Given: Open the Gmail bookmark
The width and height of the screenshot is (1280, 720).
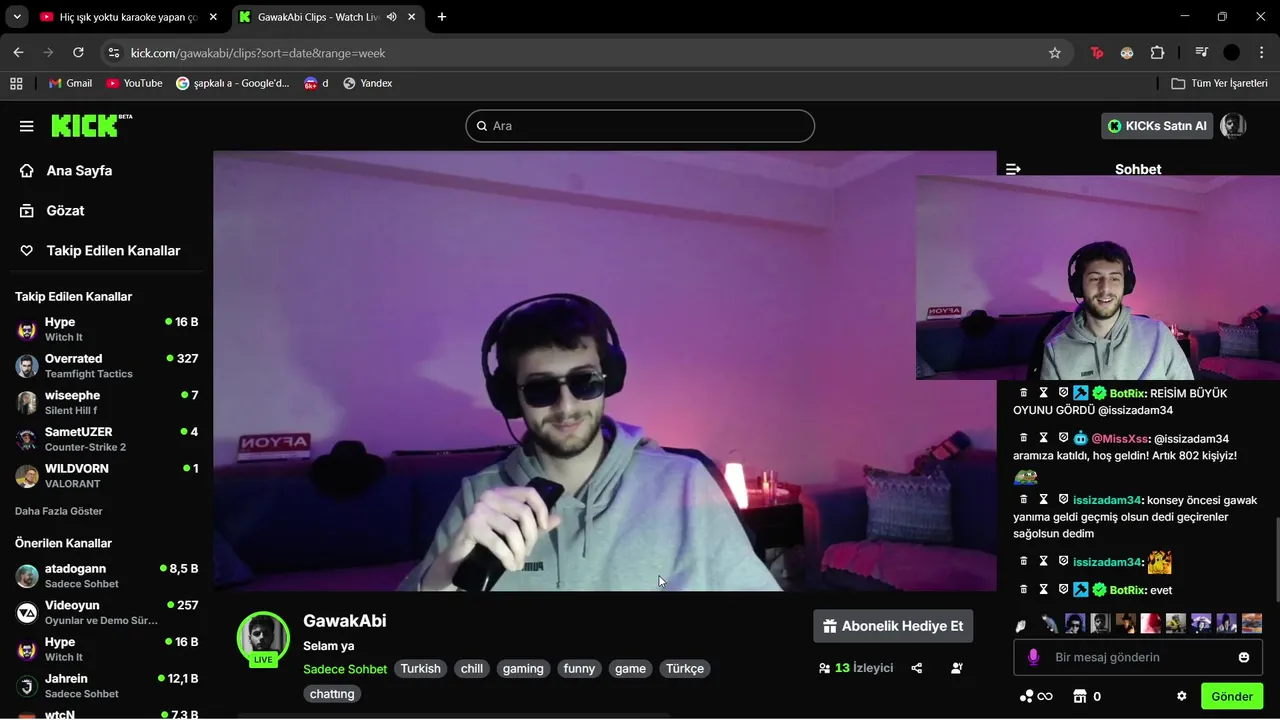Looking at the screenshot, I should click(x=70, y=83).
